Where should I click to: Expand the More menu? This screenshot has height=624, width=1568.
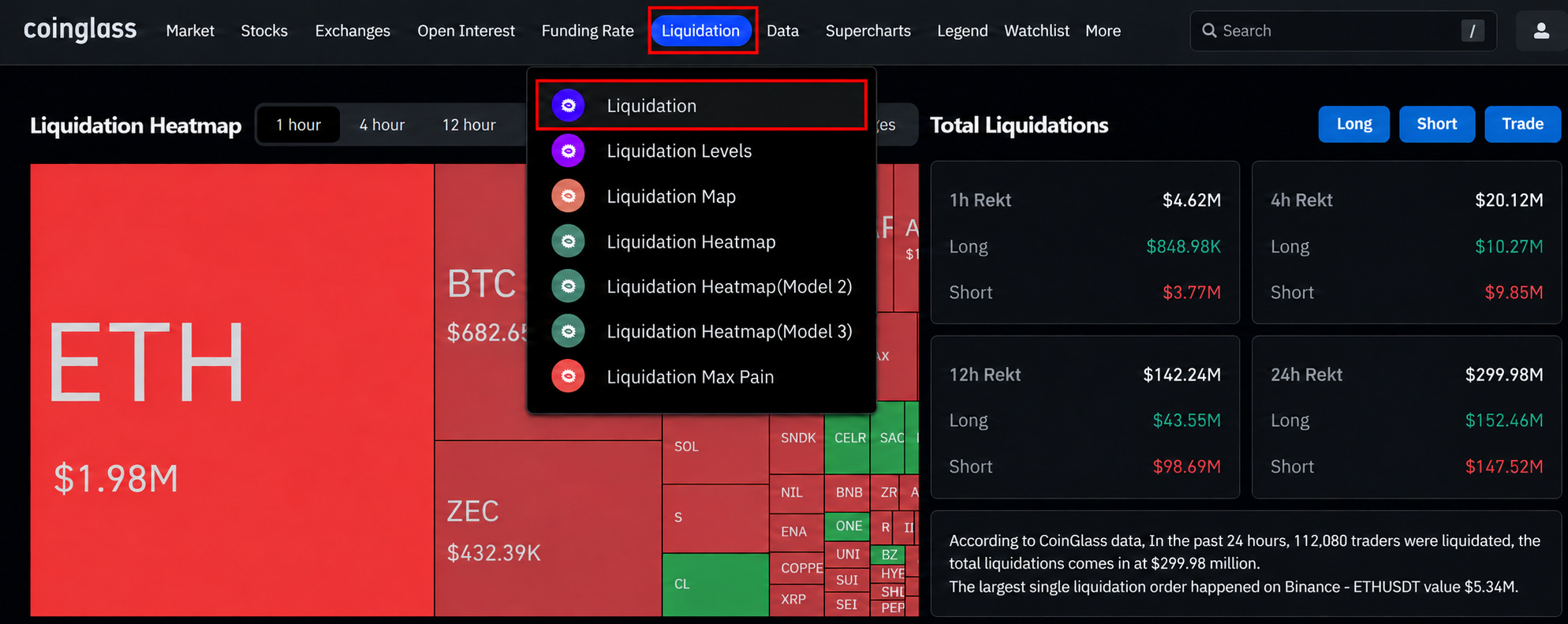(x=1103, y=31)
